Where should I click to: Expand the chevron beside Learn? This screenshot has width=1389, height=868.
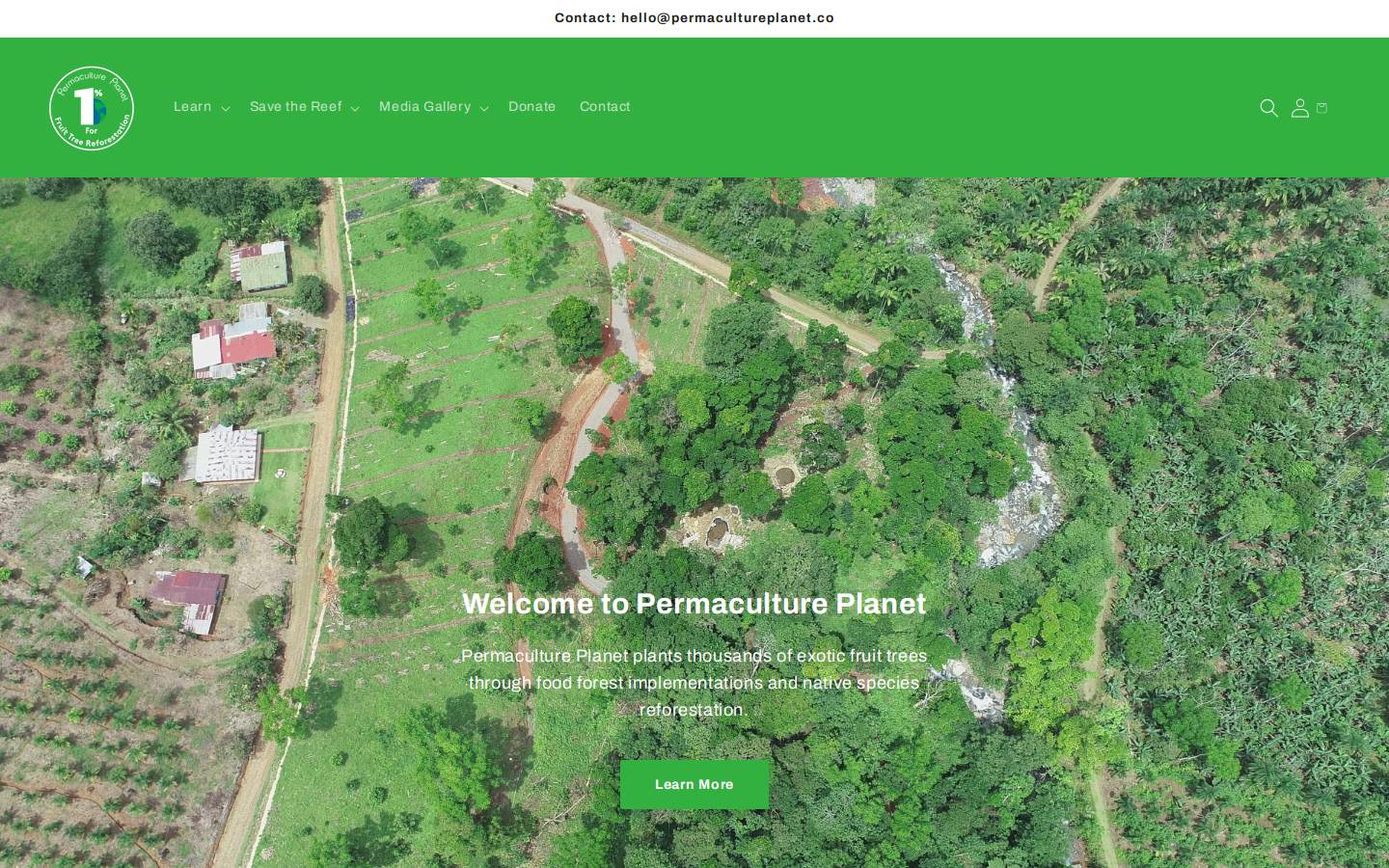click(x=225, y=108)
